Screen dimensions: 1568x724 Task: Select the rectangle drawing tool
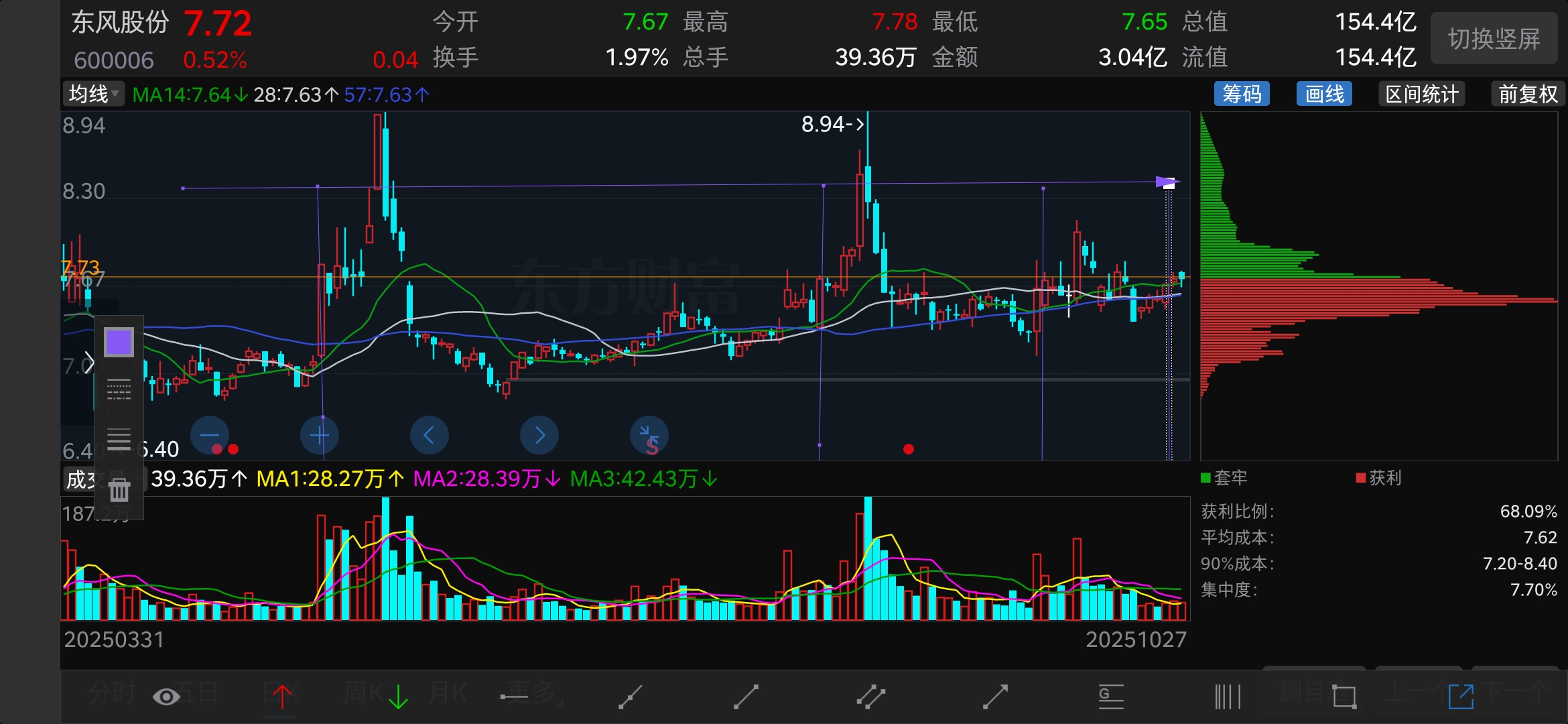click(1344, 697)
